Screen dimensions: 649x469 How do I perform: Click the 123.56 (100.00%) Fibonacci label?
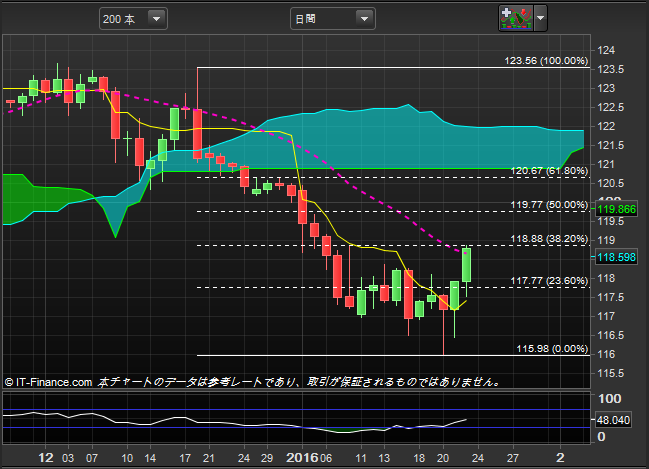[x=546, y=61]
